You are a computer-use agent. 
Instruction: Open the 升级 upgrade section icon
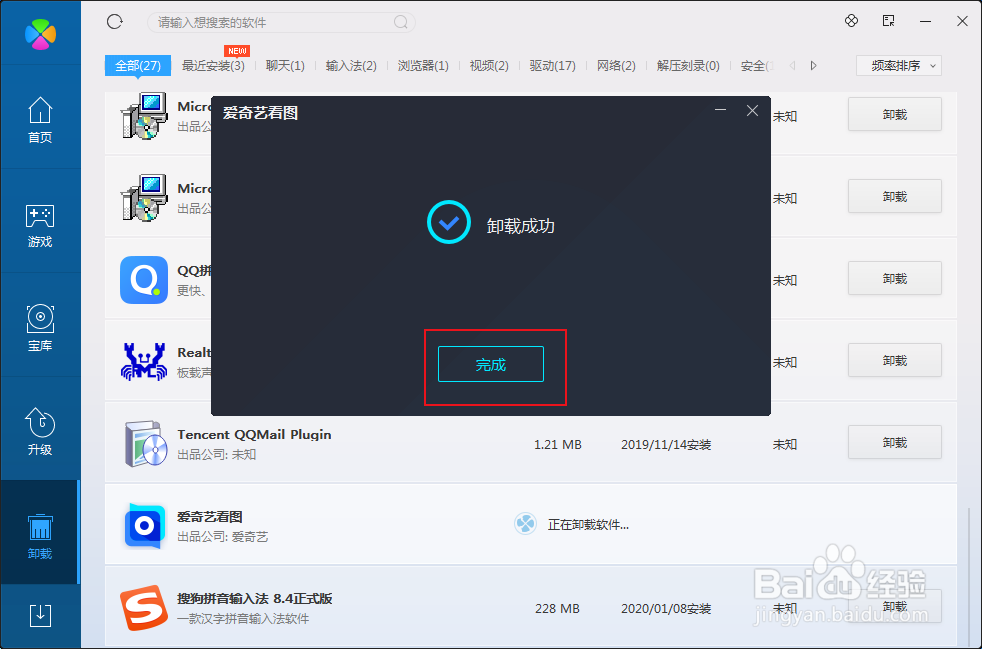coord(40,424)
